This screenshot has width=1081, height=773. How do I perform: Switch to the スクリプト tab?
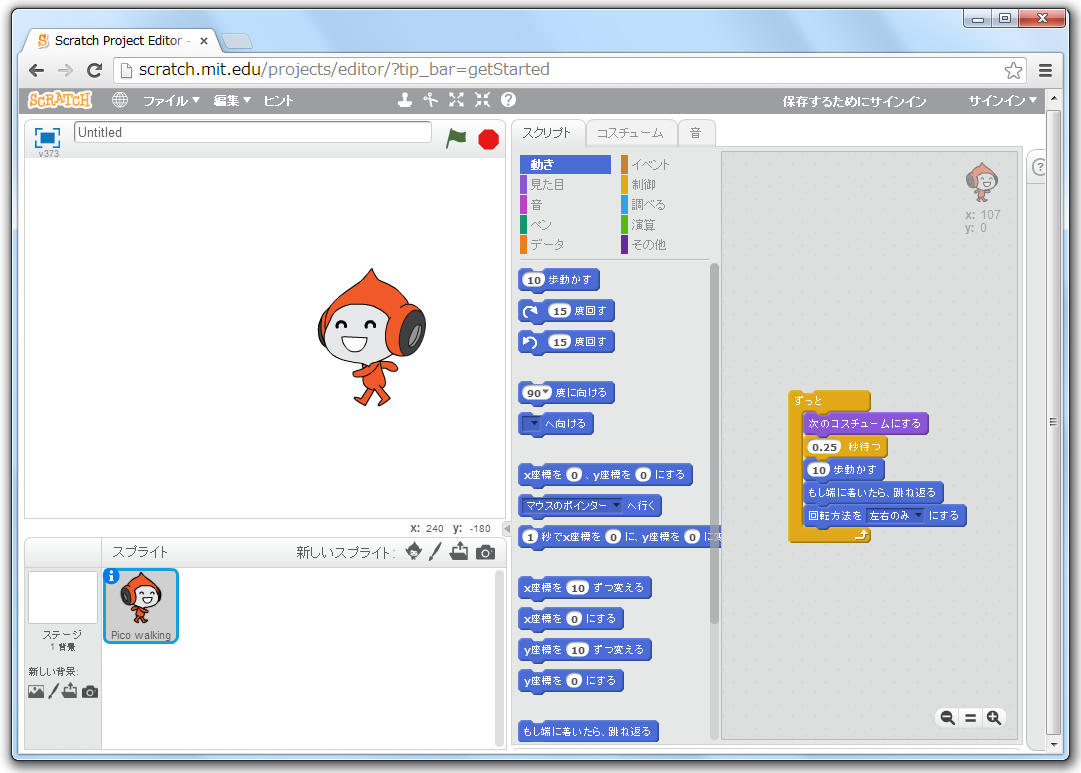click(x=547, y=132)
